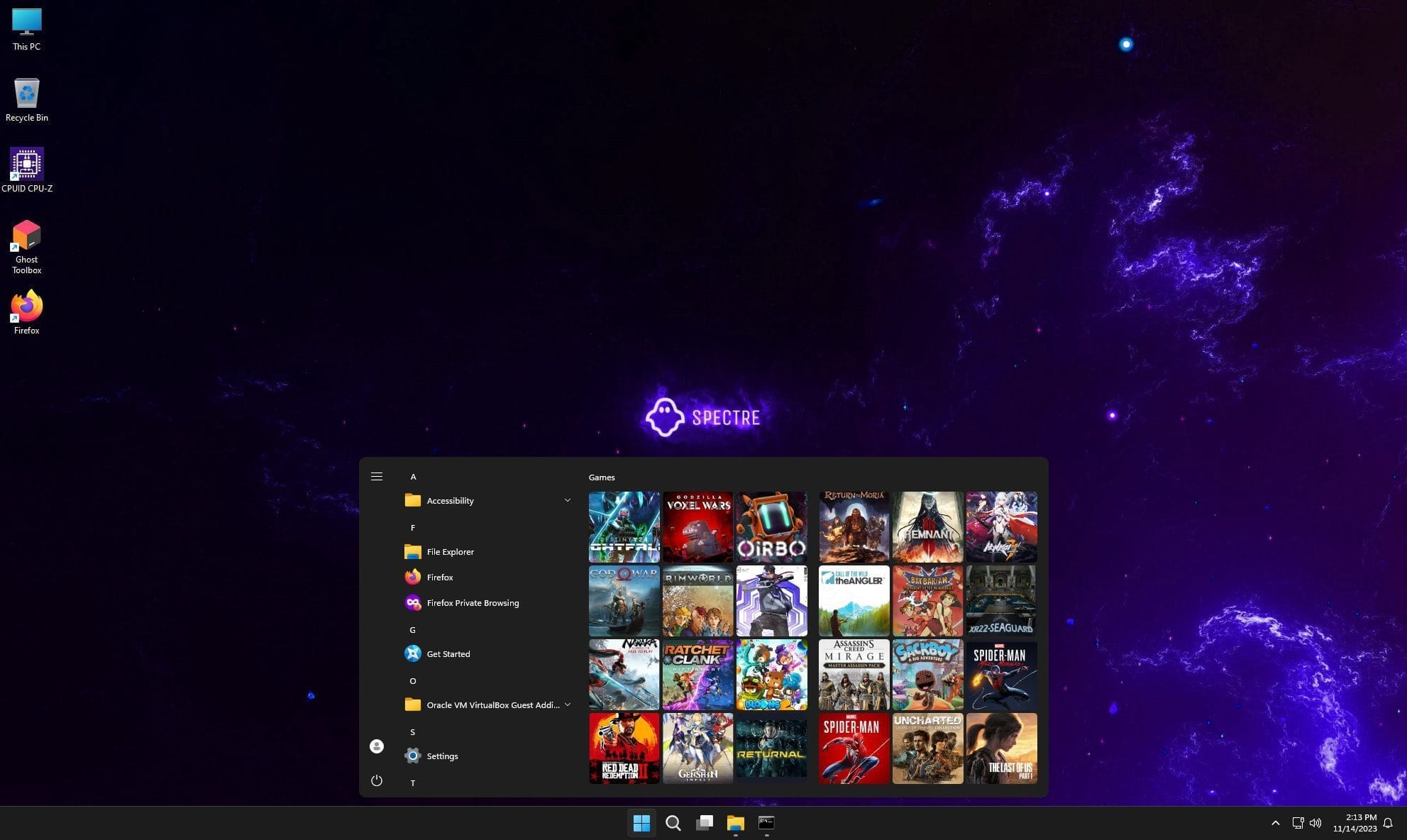Open the Genshin Impact tile
This screenshot has height=840, width=1407.
click(x=698, y=748)
